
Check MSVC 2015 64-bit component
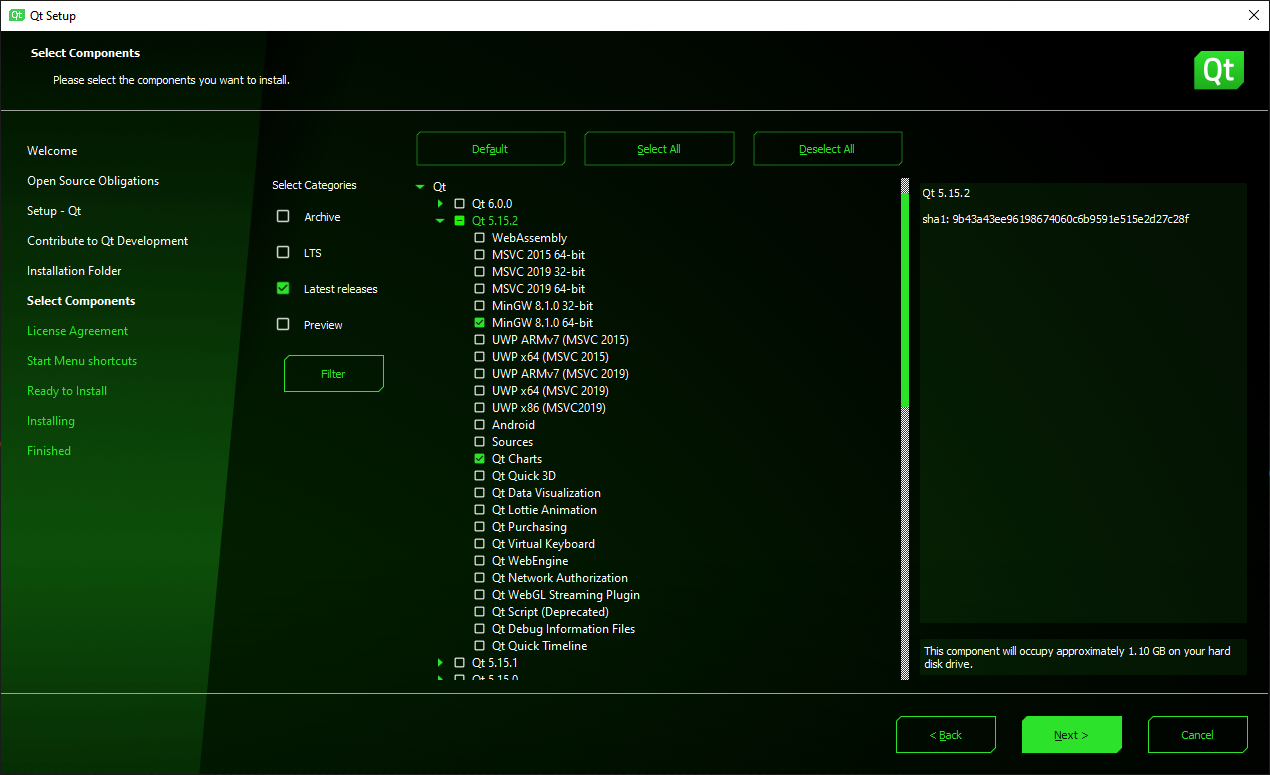pyautogui.click(x=479, y=255)
